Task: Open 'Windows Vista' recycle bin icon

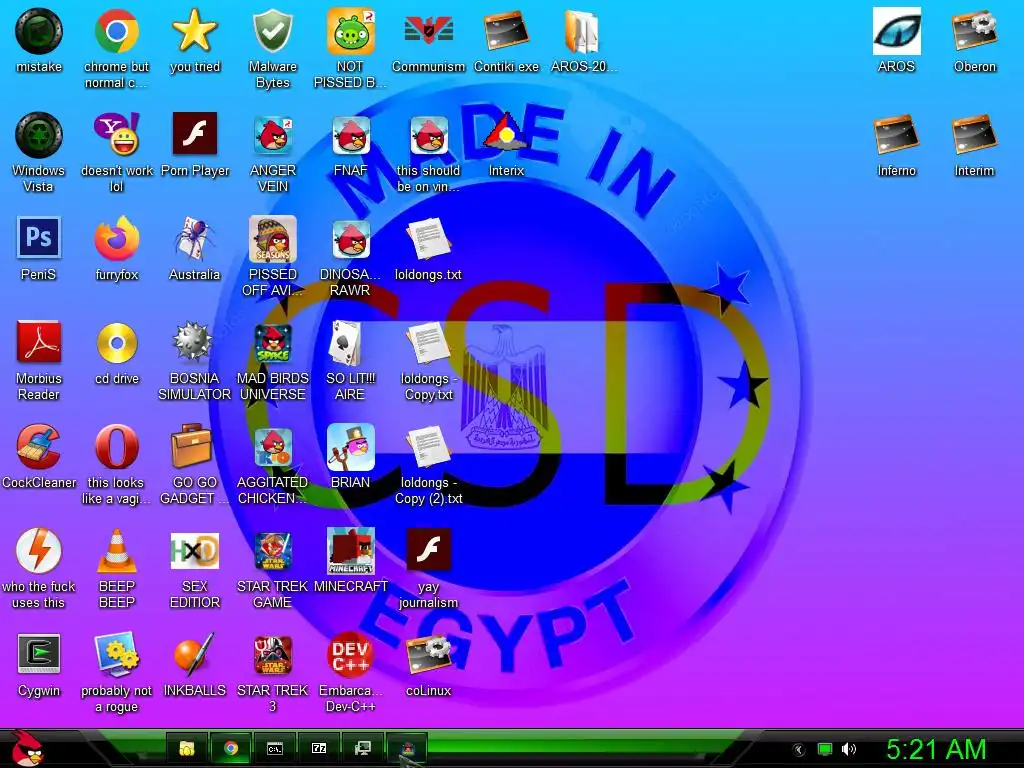Action: coord(39,135)
